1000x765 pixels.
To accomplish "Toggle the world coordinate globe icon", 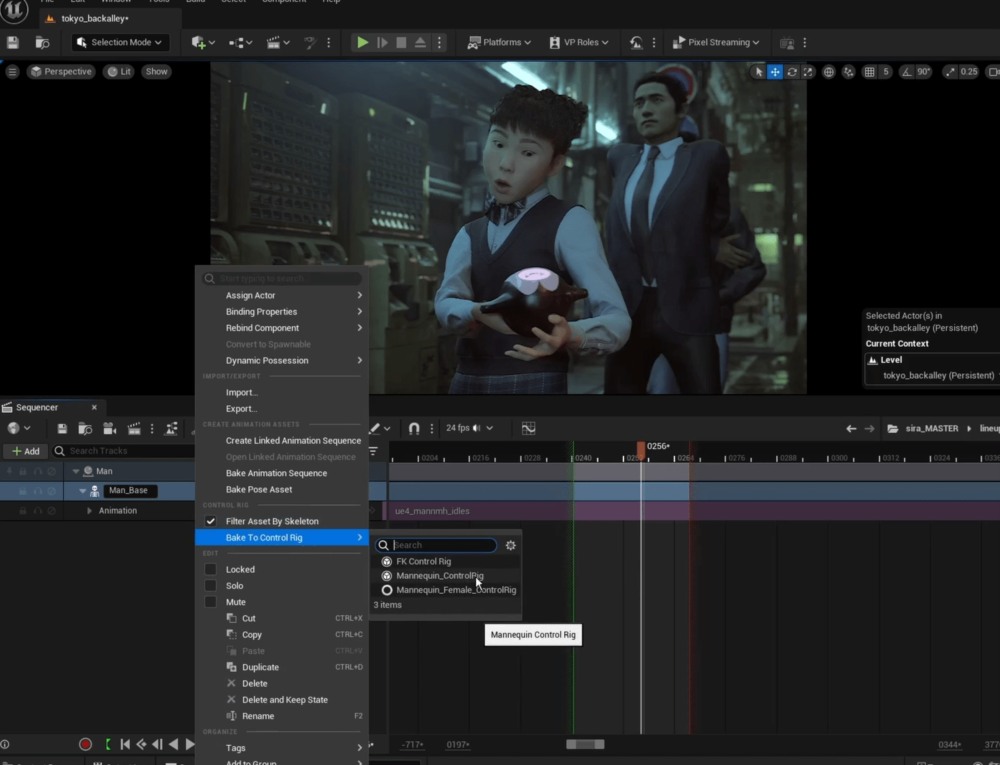I will pyautogui.click(x=828, y=72).
